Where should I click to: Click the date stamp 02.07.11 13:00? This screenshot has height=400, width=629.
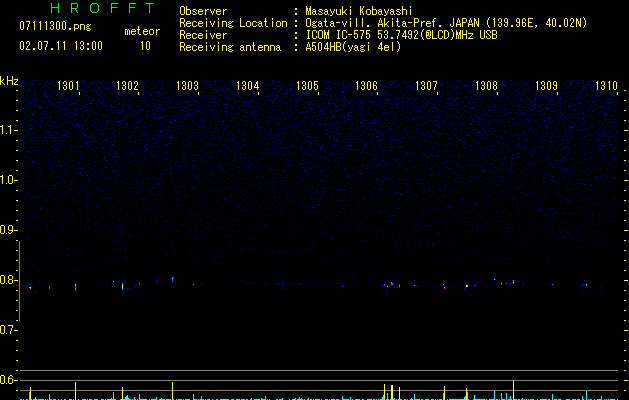coord(61,46)
